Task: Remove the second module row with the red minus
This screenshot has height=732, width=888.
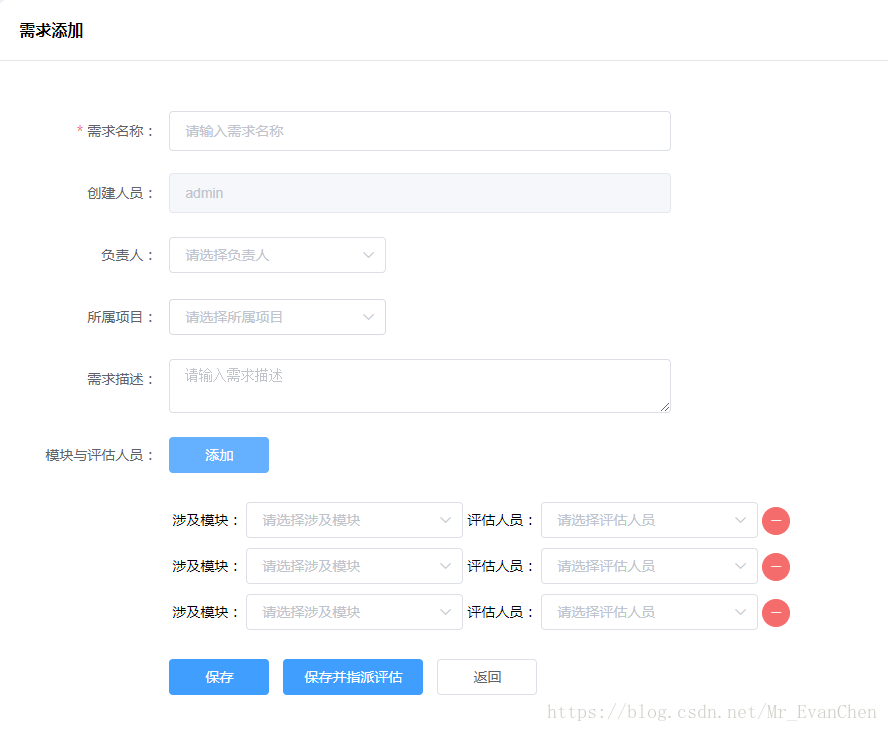Action: 776,567
